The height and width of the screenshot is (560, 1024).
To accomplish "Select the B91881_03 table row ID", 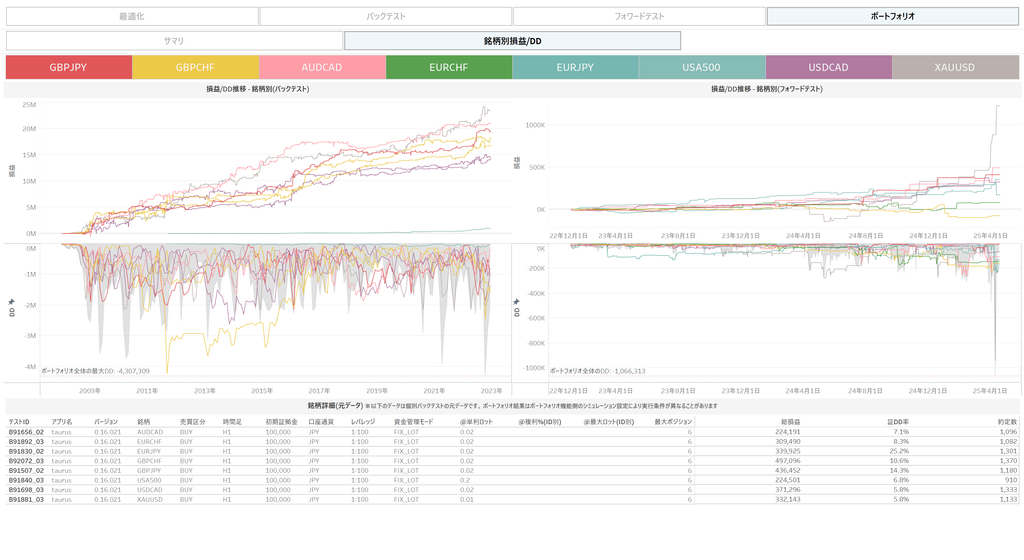I will [26, 499].
